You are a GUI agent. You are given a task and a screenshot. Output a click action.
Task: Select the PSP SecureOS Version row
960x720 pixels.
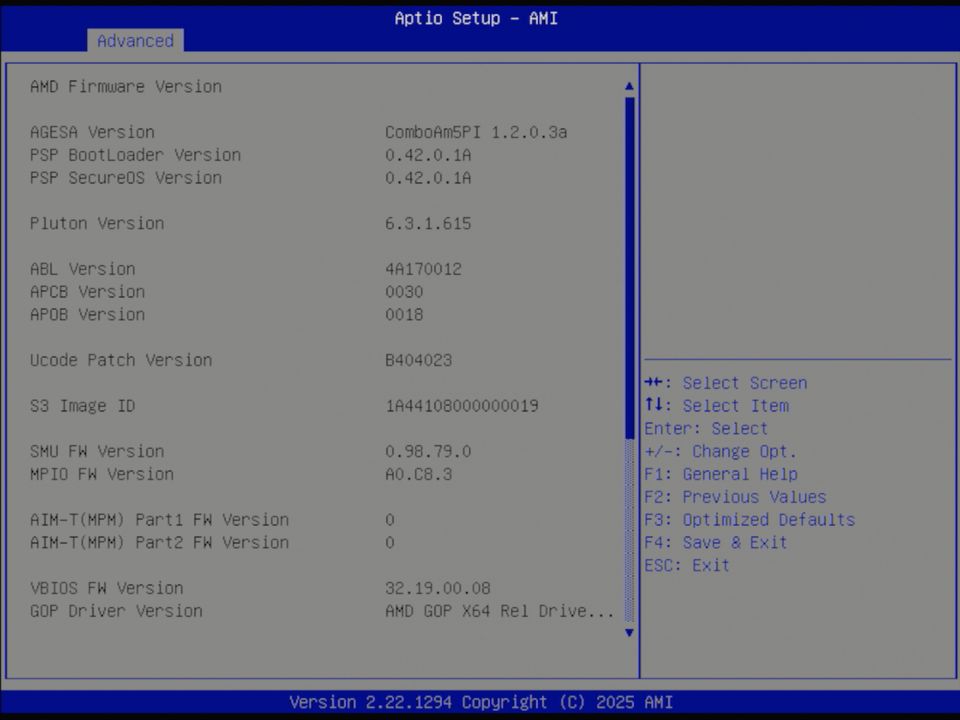click(x=126, y=177)
